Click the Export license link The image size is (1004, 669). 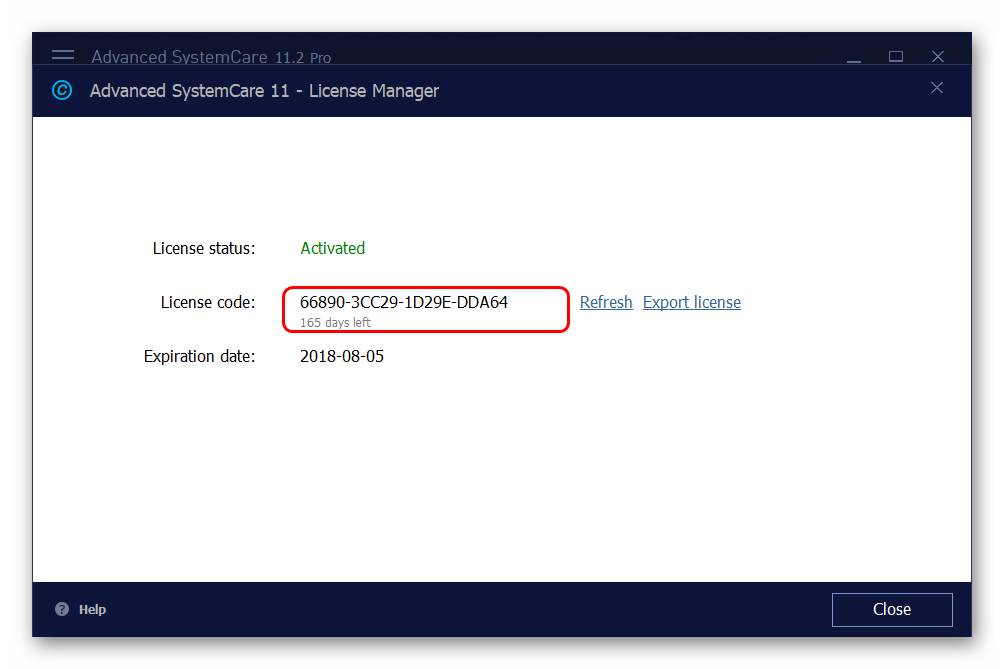click(692, 302)
